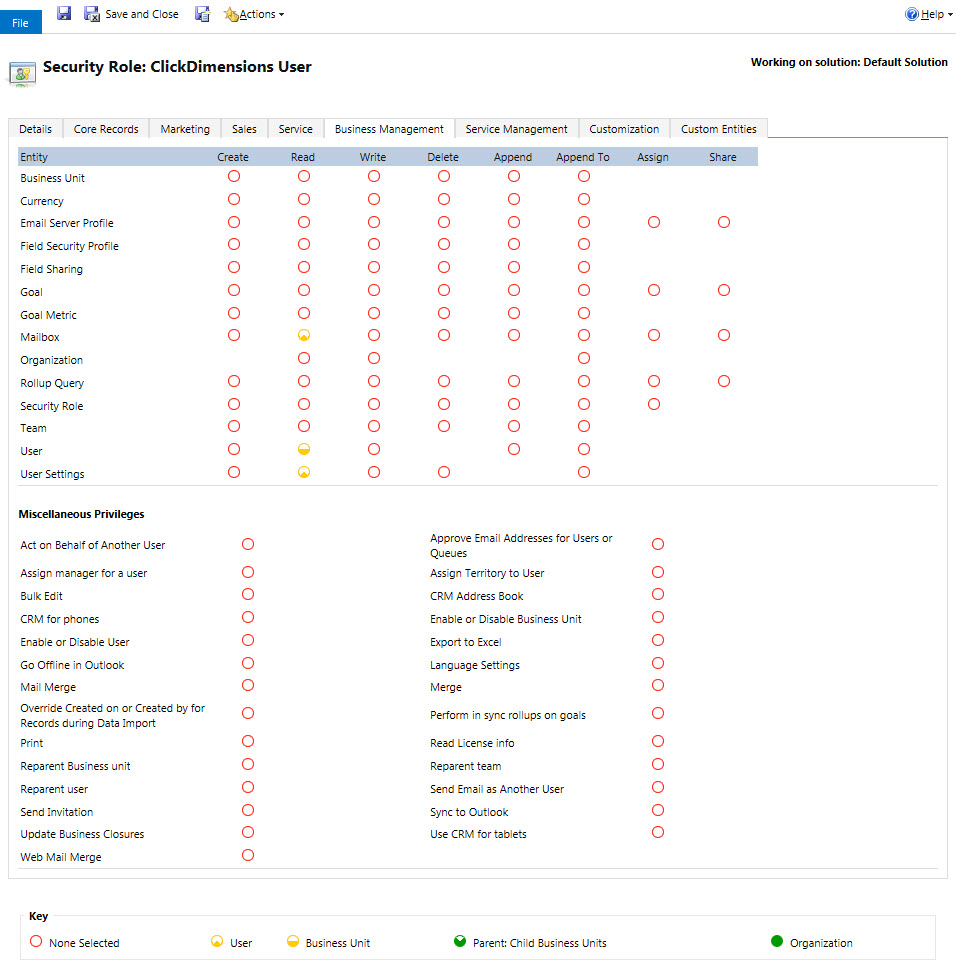Click the Actions star icon
Viewport: 956px width, 972px height.
tap(231, 14)
